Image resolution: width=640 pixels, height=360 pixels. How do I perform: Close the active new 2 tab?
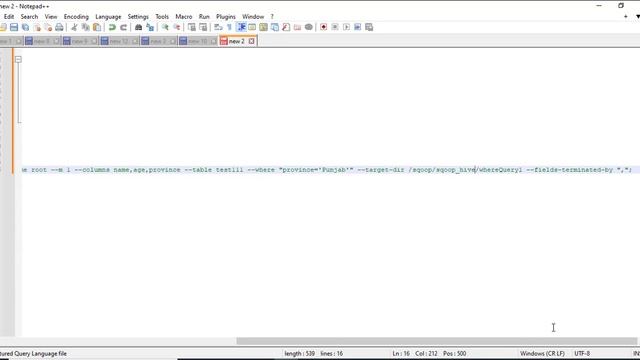(251, 41)
